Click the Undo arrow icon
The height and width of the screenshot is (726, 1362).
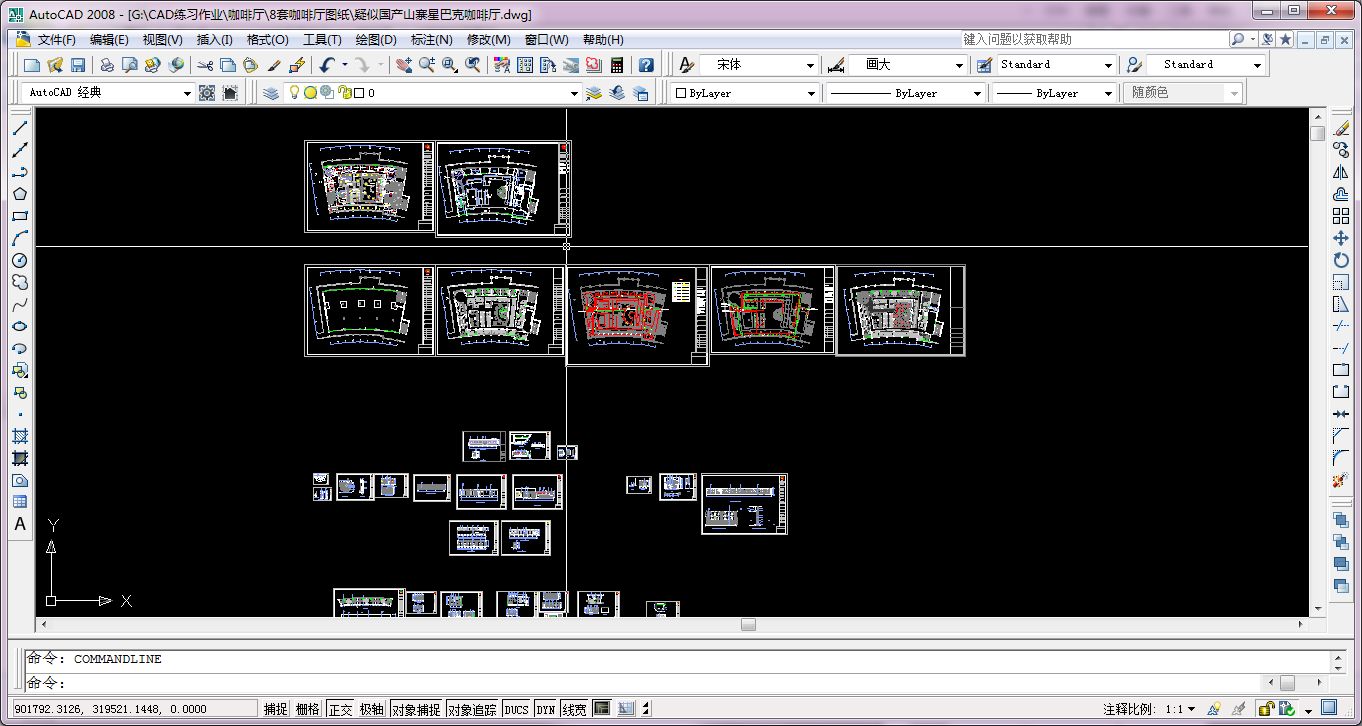(x=326, y=65)
